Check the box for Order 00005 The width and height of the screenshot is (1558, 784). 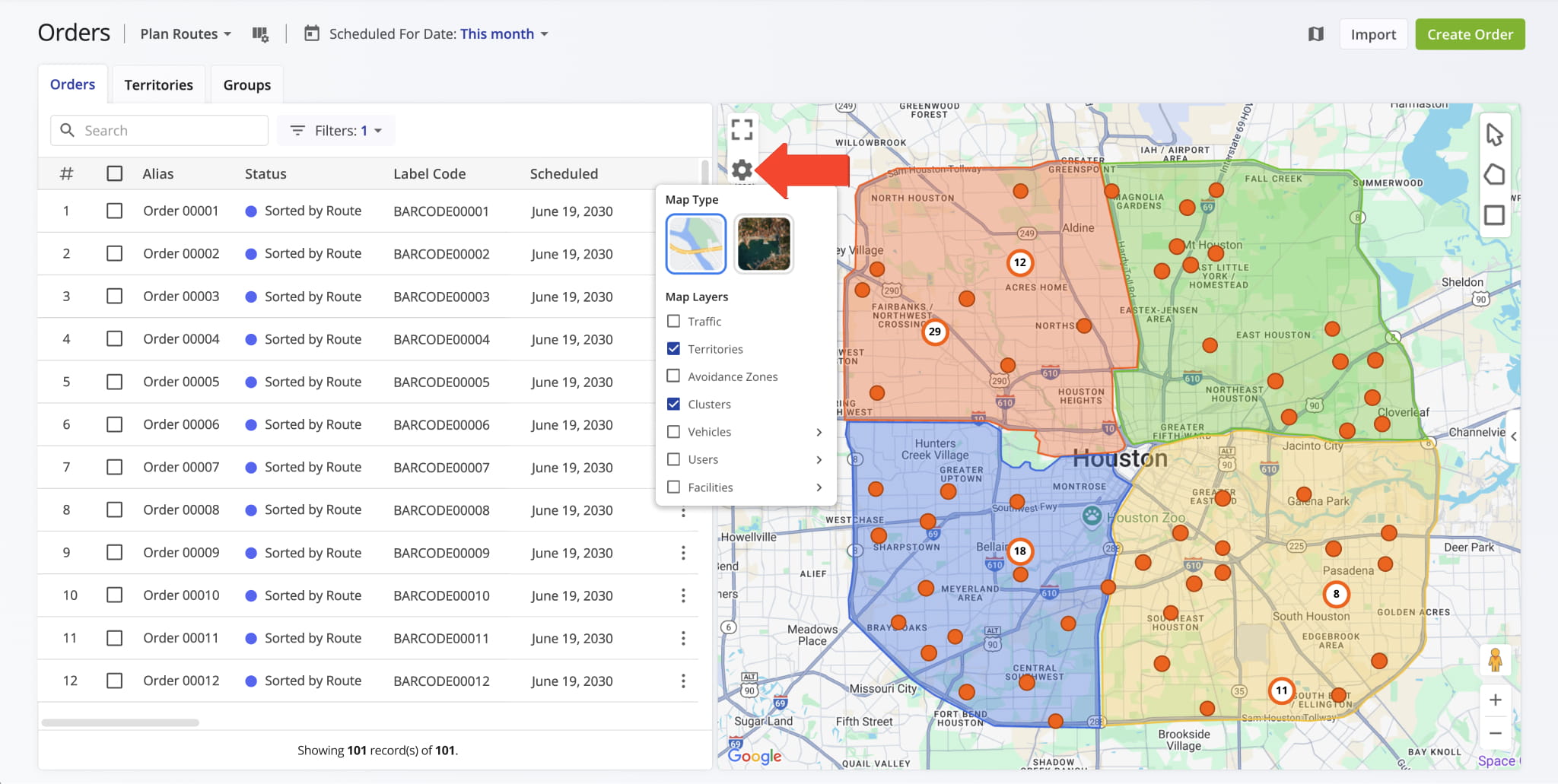click(x=115, y=381)
